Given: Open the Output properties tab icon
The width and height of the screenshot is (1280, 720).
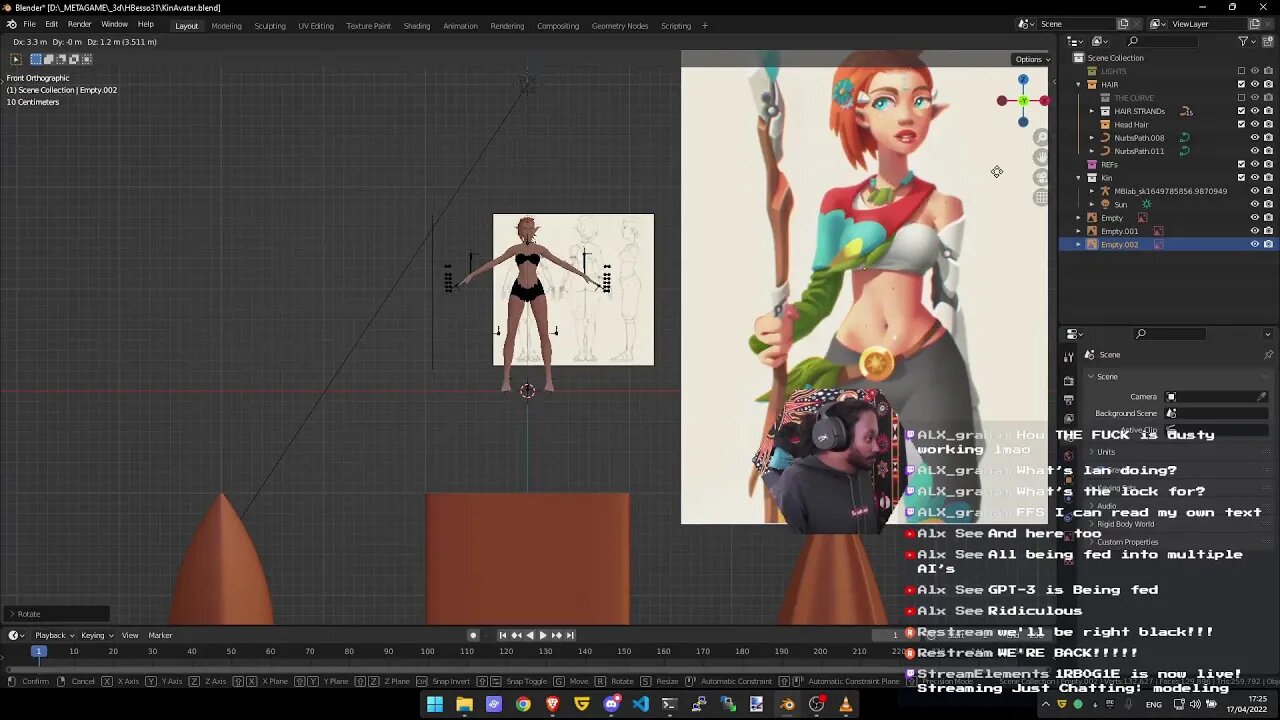Looking at the screenshot, I should (x=1069, y=400).
